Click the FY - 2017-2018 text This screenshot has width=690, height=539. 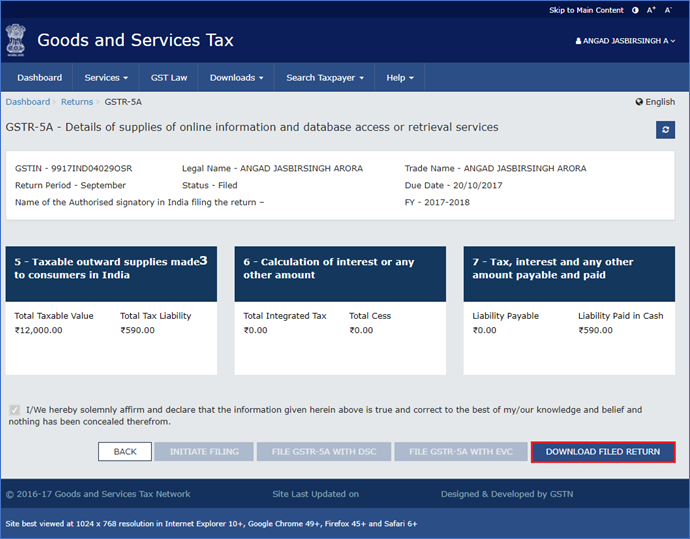437,202
